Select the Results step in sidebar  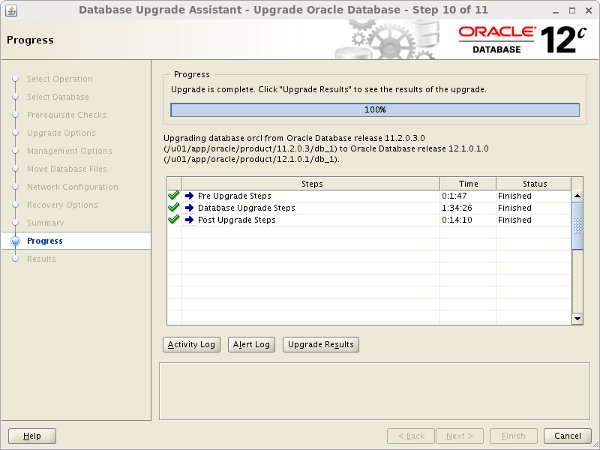coord(42,259)
